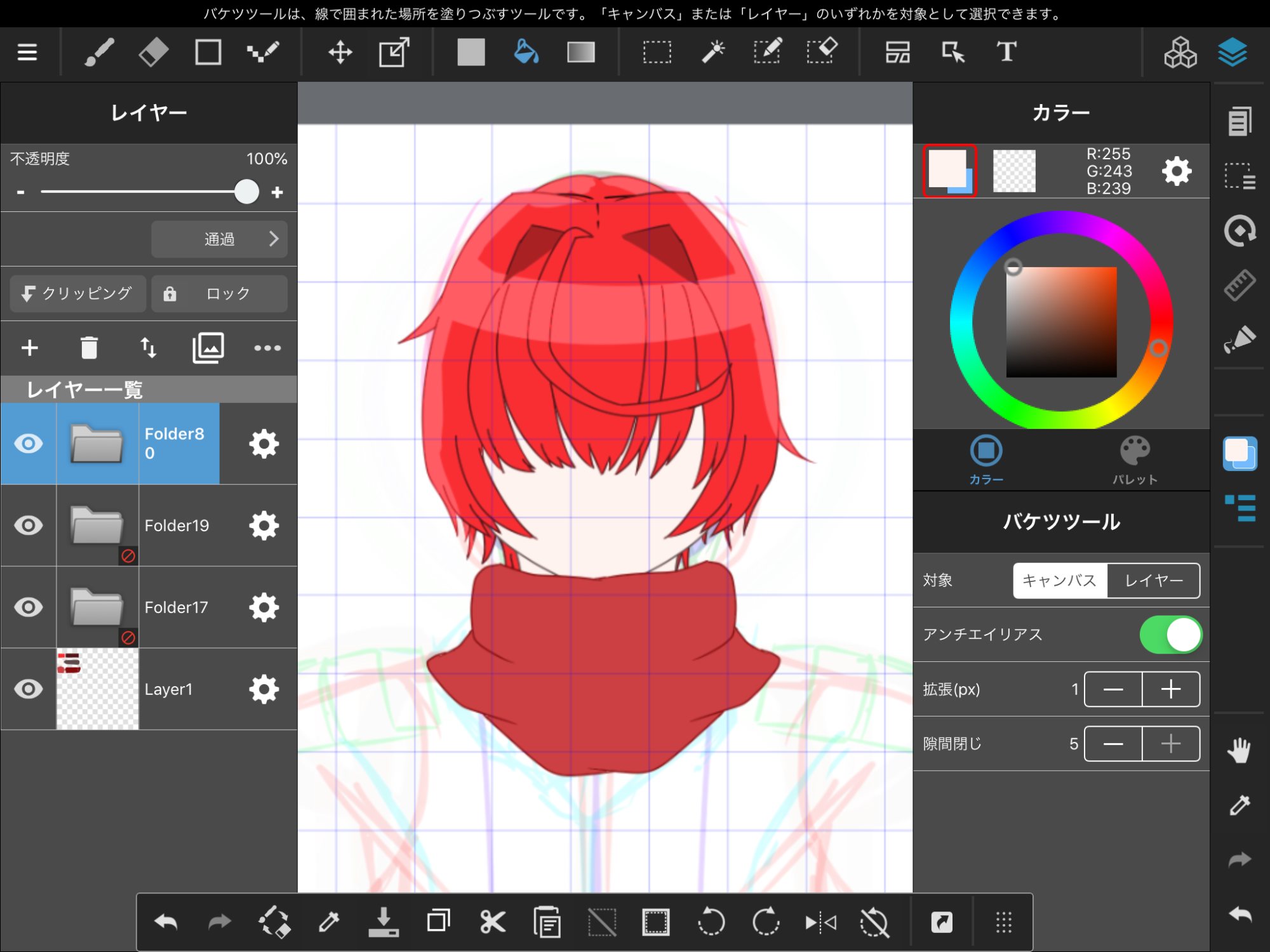The height and width of the screenshot is (952, 1270).
Task: Select the Brush tool
Action: click(x=99, y=52)
